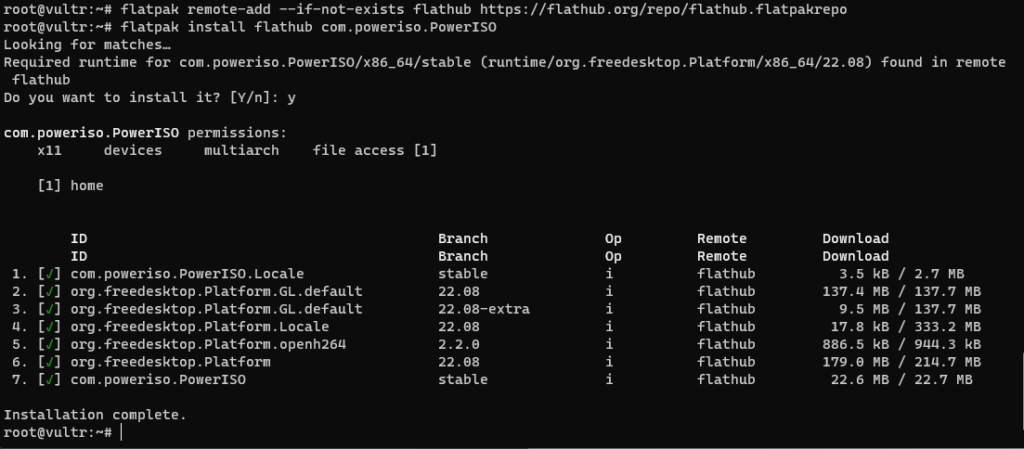Click the first Branch column header
The width and height of the screenshot is (1024, 449).
(x=463, y=239)
